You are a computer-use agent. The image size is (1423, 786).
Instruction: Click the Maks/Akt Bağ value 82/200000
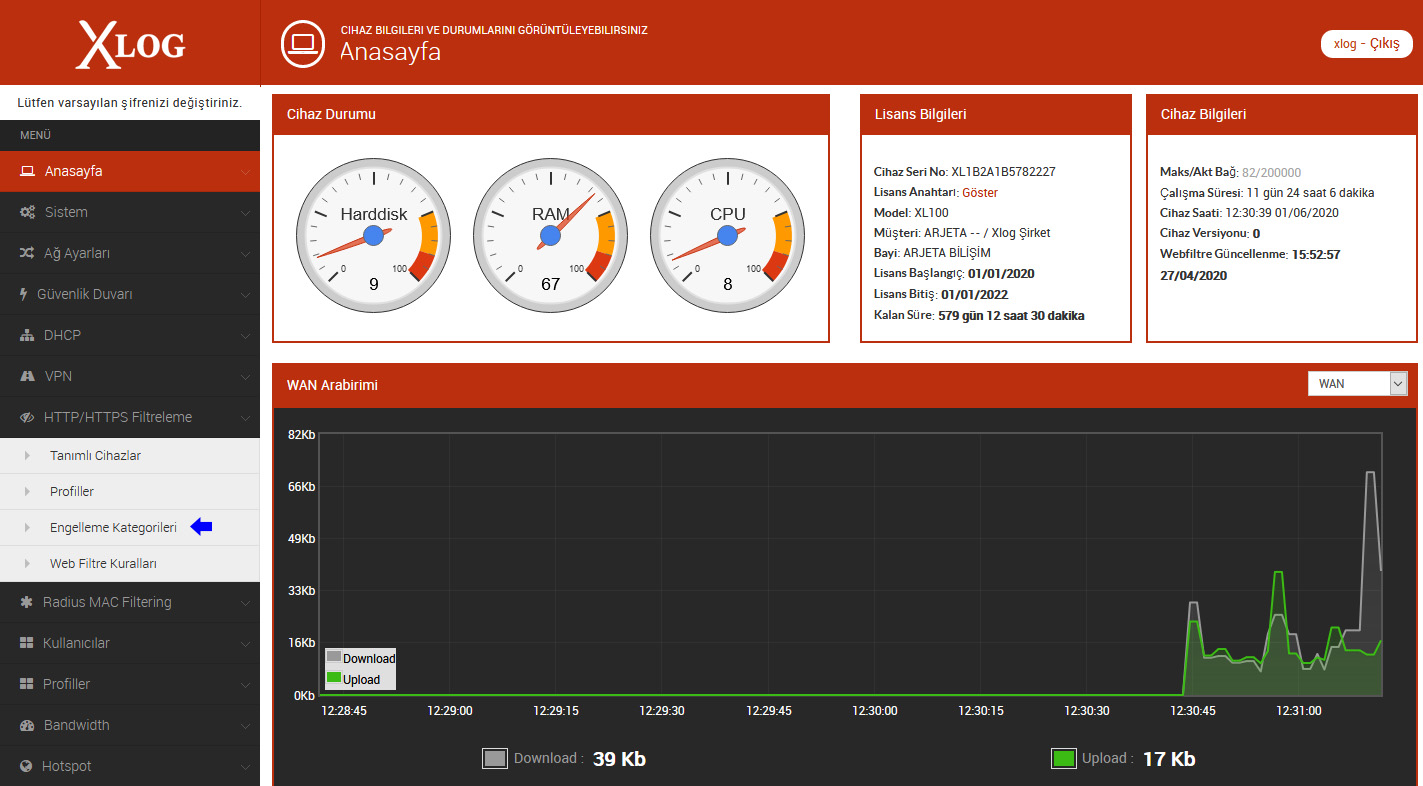[x=1272, y=172]
